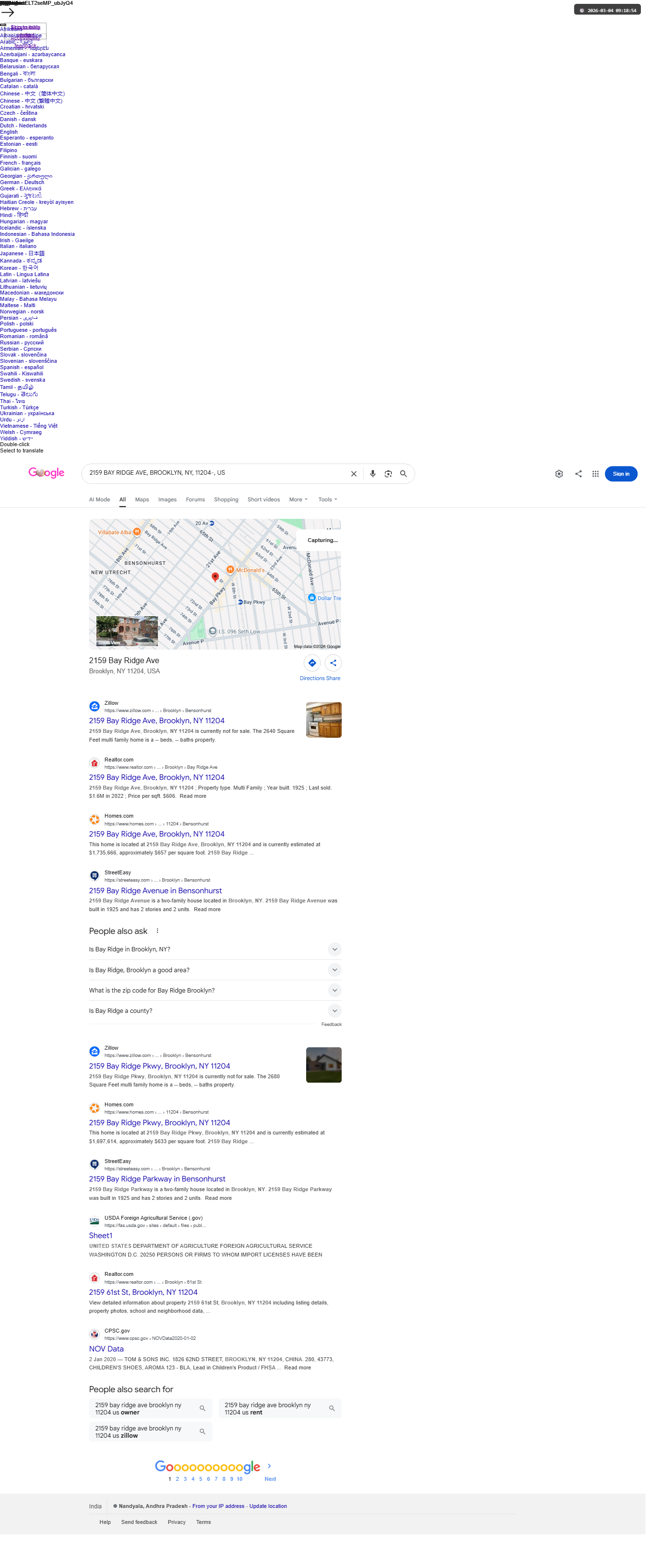Click the Realtor.com favicon of second result

(94, 763)
